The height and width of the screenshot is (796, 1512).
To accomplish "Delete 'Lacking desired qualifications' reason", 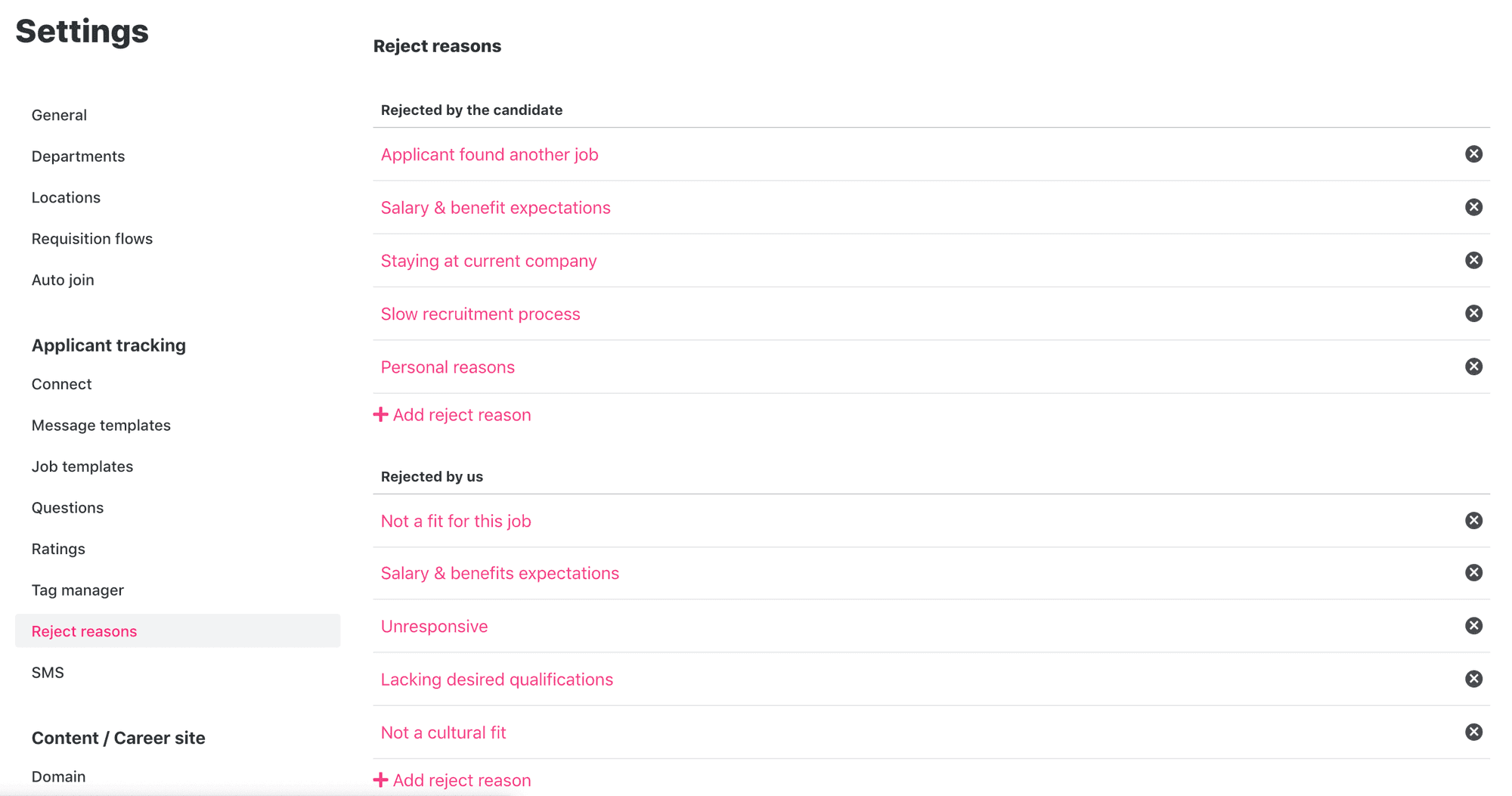I will [1473, 679].
